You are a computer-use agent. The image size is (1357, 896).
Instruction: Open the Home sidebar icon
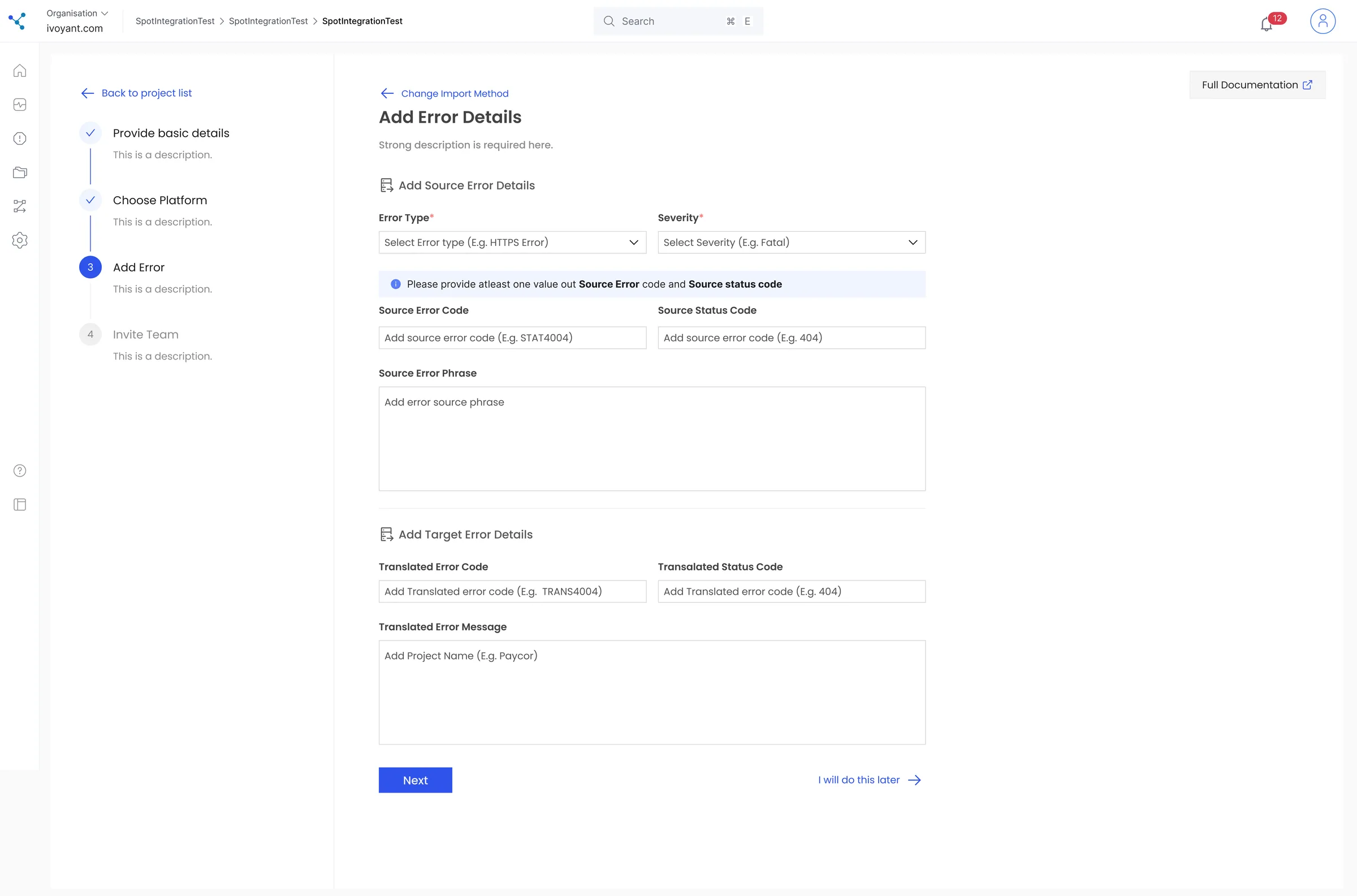20,71
